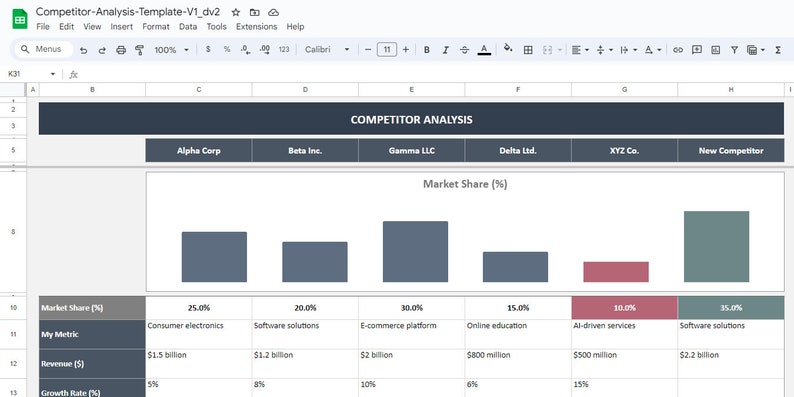The height and width of the screenshot is (397, 794).
Task: Click the Merge cells icon
Action: pyautogui.click(x=547, y=50)
